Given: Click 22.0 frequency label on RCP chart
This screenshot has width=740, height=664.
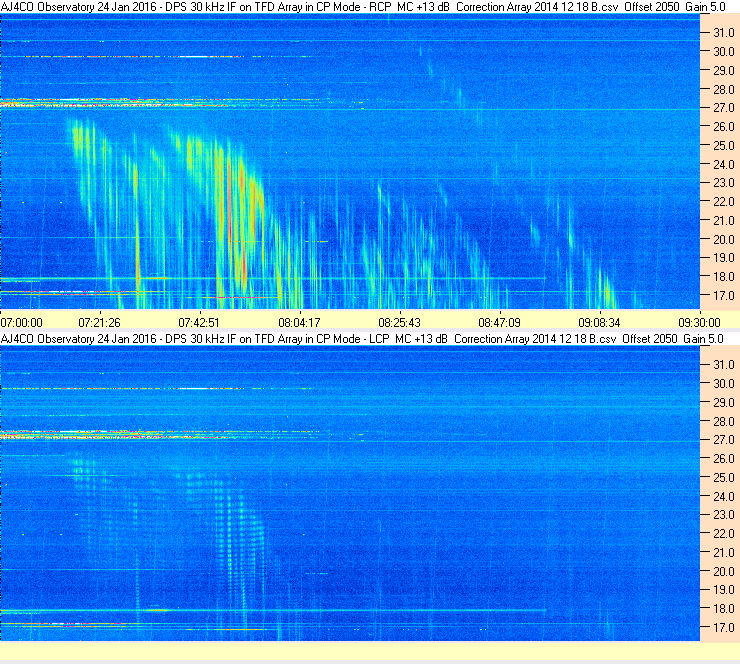Looking at the screenshot, I should pyautogui.click(x=724, y=202).
